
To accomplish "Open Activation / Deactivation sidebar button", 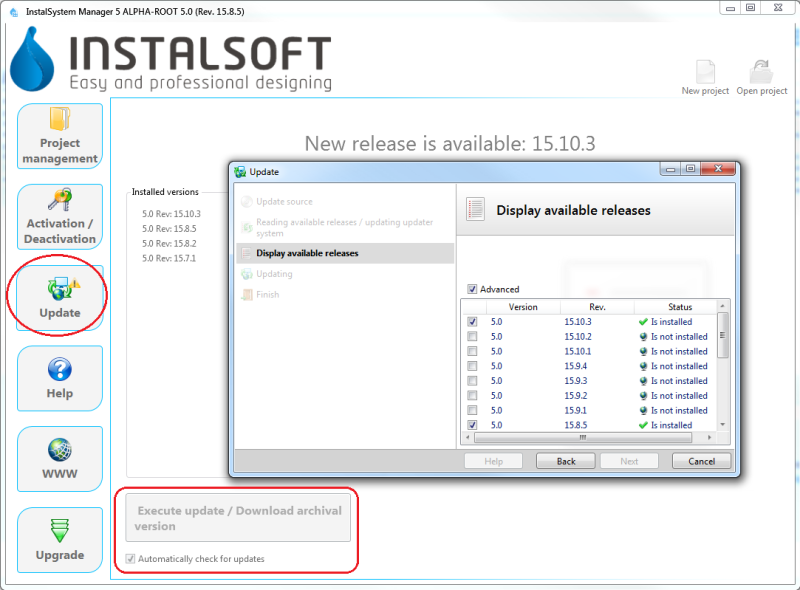I will [x=60, y=217].
